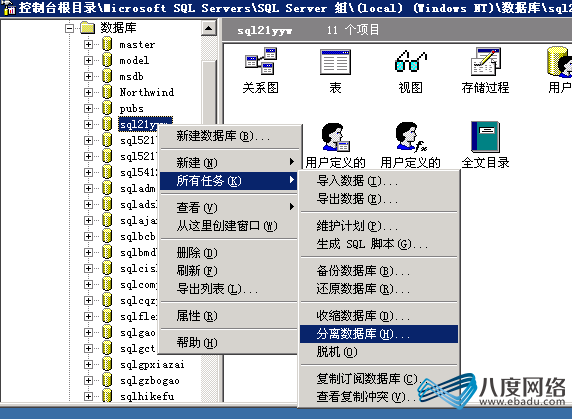The width and height of the screenshot is (572, 419).
Task: Click the tree scrollbar up arrow
Action: point(209,28)
